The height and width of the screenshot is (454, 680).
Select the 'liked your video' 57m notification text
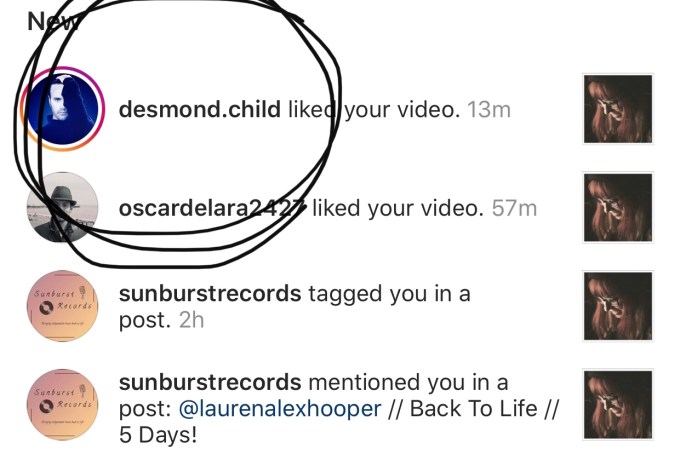(x=398, y=208)
